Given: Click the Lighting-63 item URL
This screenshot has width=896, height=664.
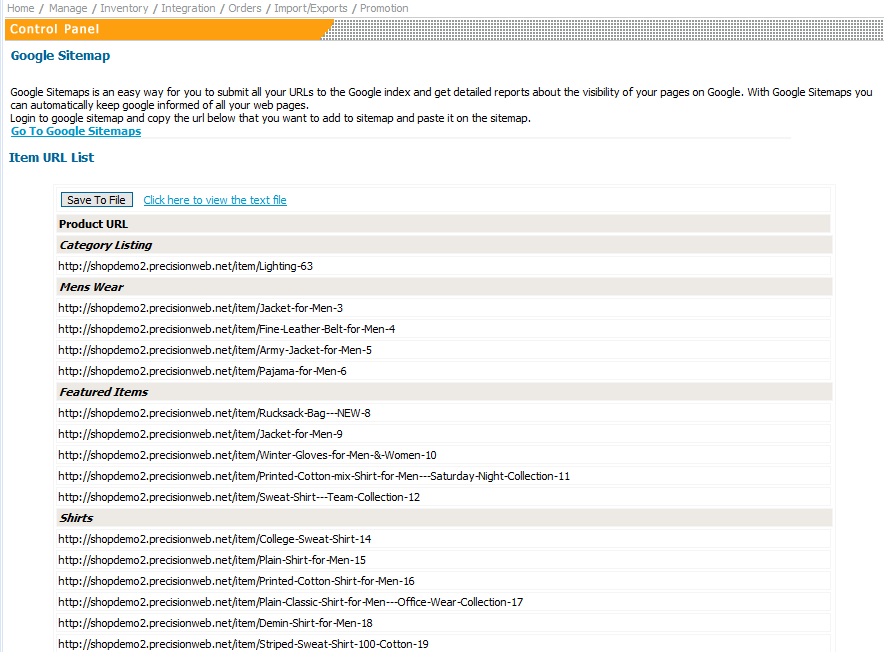Looking at the screenshot, I should click(186, 266).
